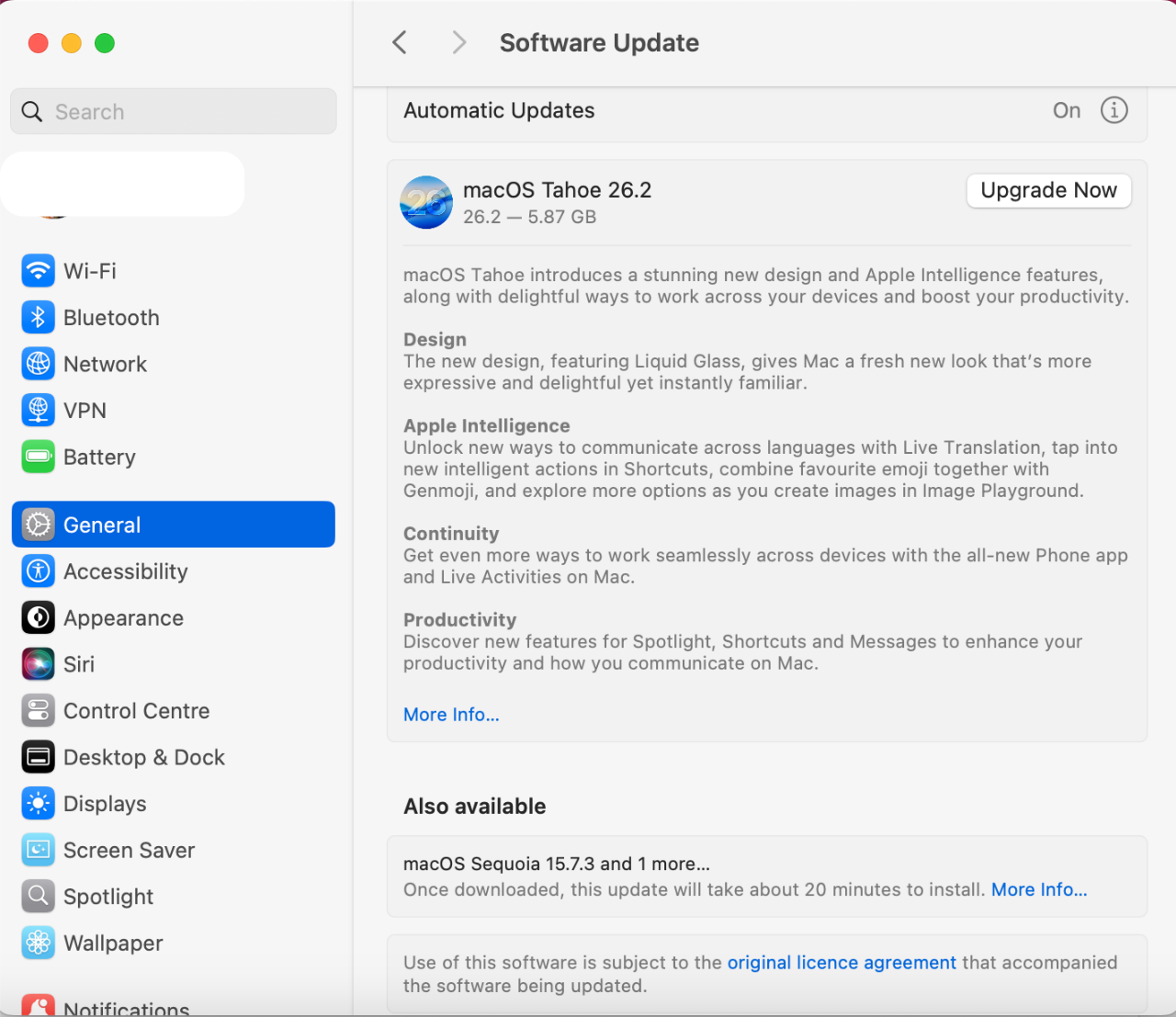Screen dimensions: 1176x1017
Task: Select the Siri icon
Action: tap(38, 664)
